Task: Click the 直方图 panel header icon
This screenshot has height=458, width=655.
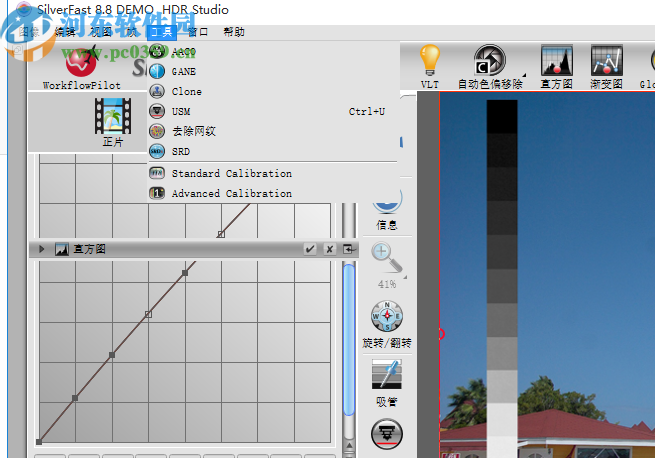Action: click(x=62, y=249)
